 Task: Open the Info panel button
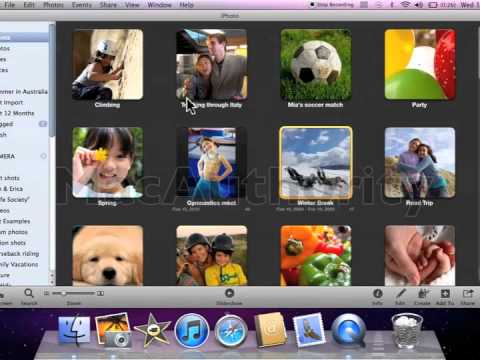[377, 296]
